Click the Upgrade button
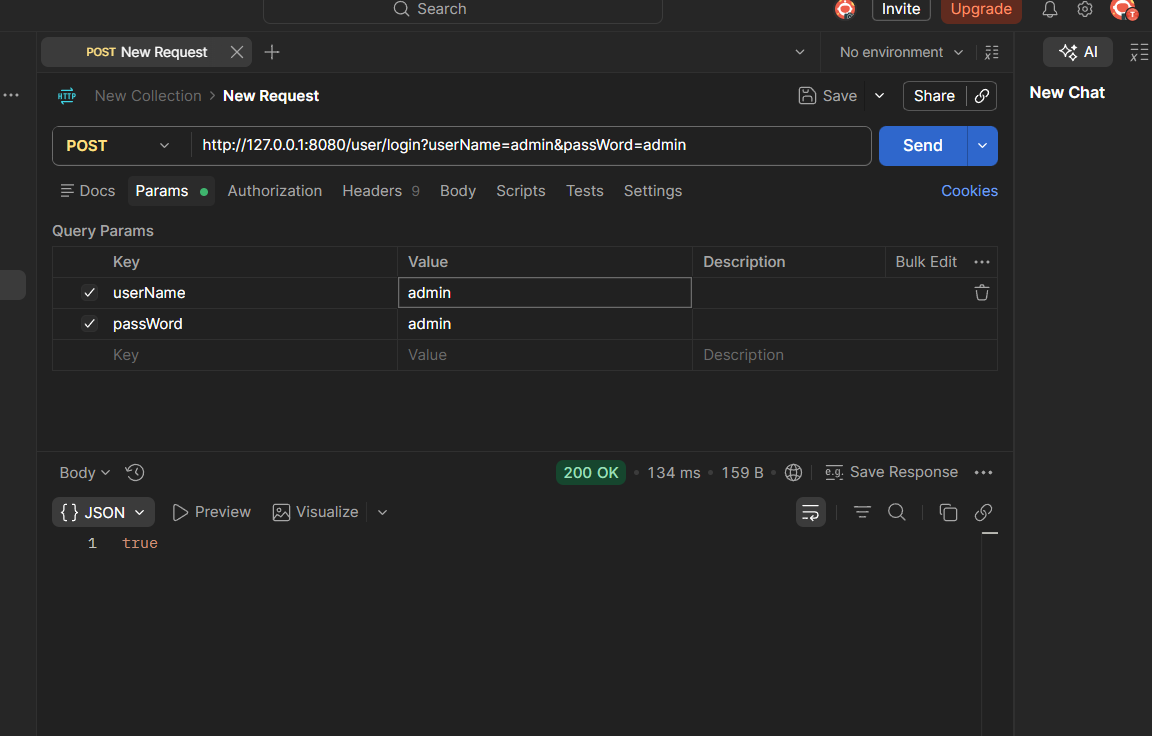 pyautogui.click(x=981, y=9)
